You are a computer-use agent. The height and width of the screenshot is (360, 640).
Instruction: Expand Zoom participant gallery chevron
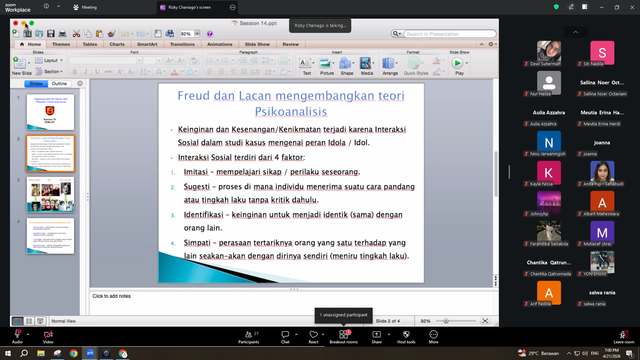point(576,32)
